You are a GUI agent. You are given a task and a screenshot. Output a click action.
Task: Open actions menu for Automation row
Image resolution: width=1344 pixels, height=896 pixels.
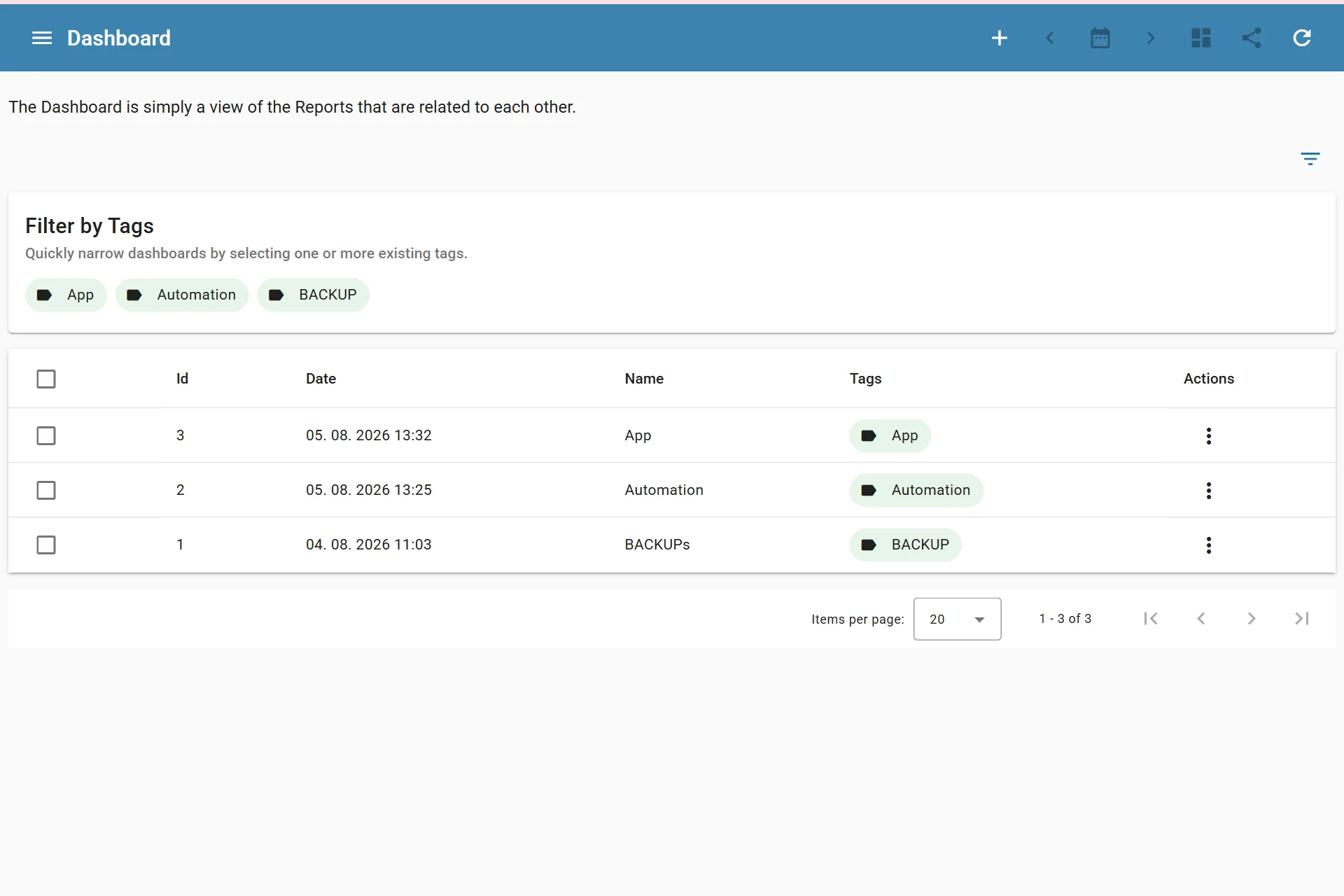click(x=1209, y=491)
